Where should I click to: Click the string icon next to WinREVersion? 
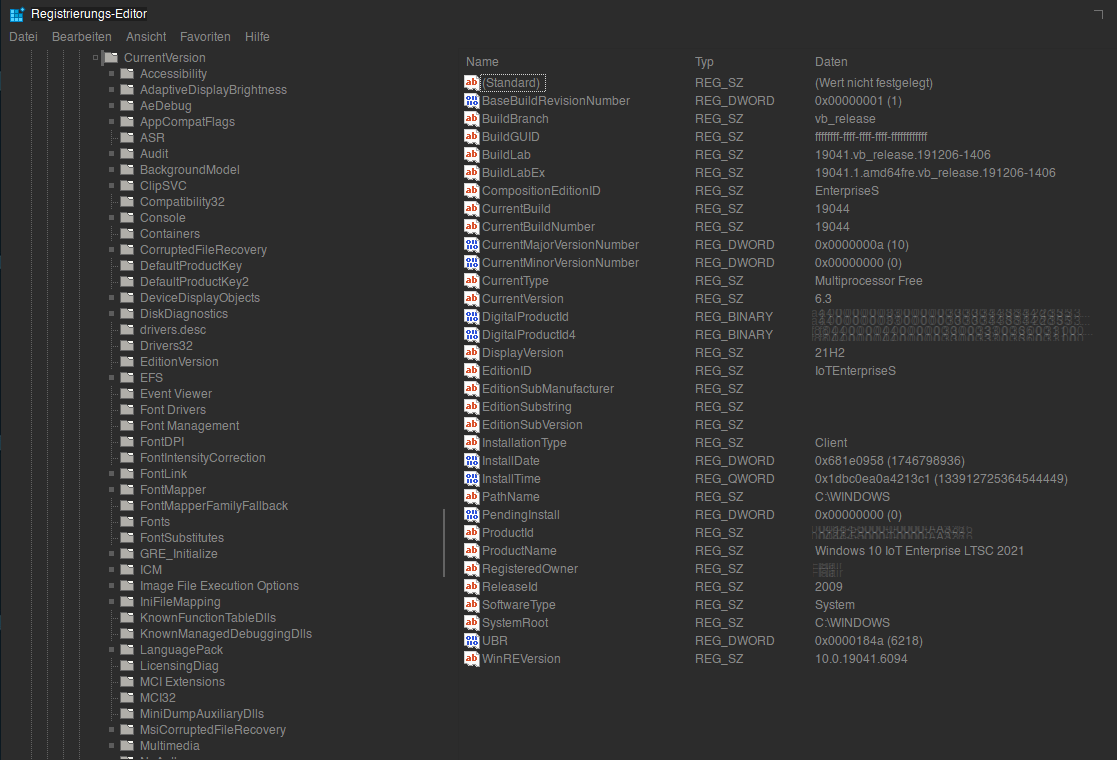click(472, 658)
